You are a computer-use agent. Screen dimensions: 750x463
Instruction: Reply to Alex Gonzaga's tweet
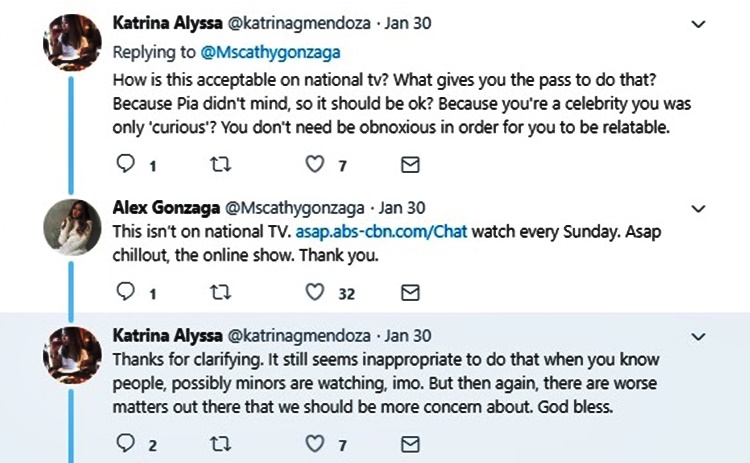click(125, 292)
